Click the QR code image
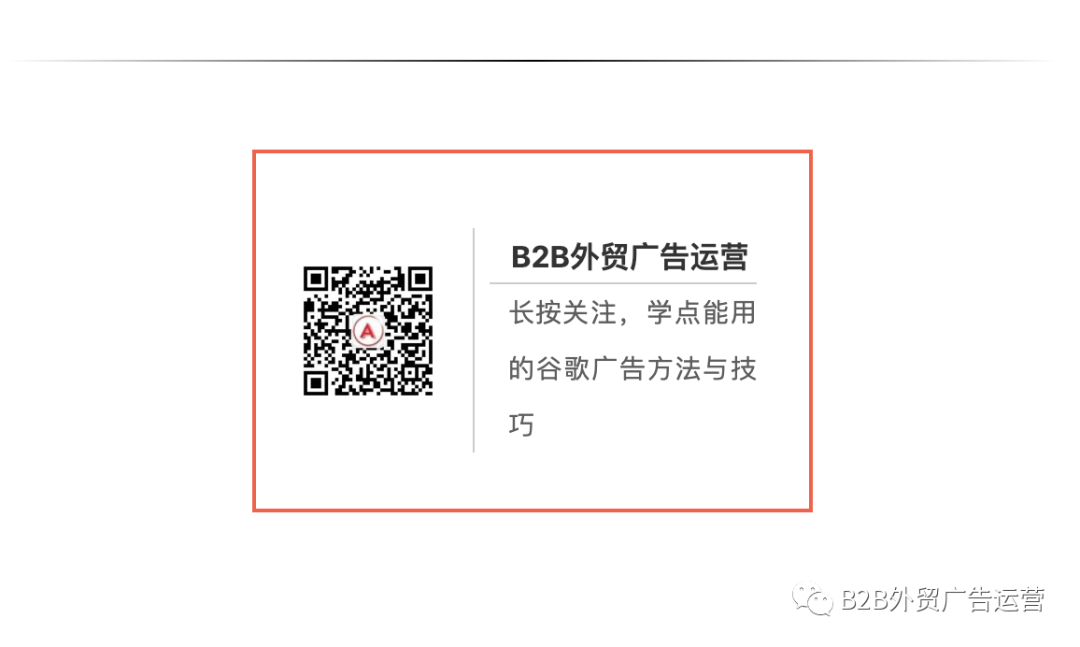1080x647 pixels. (x=368, y=331)
